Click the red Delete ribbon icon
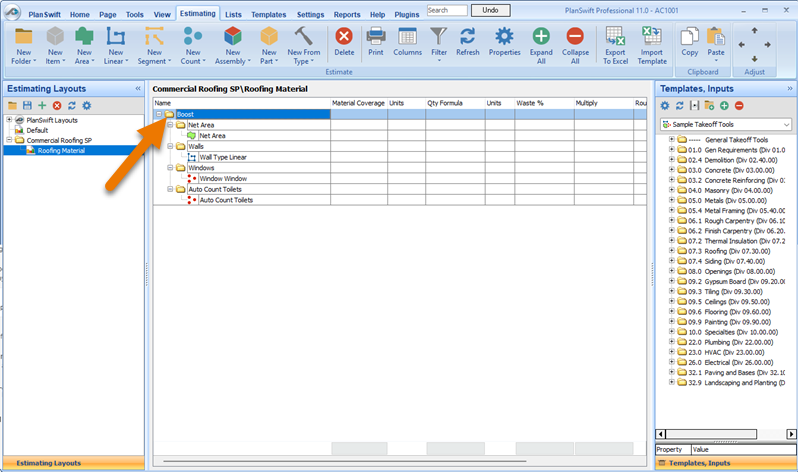 pyautogui.click(x=344, y=37)
